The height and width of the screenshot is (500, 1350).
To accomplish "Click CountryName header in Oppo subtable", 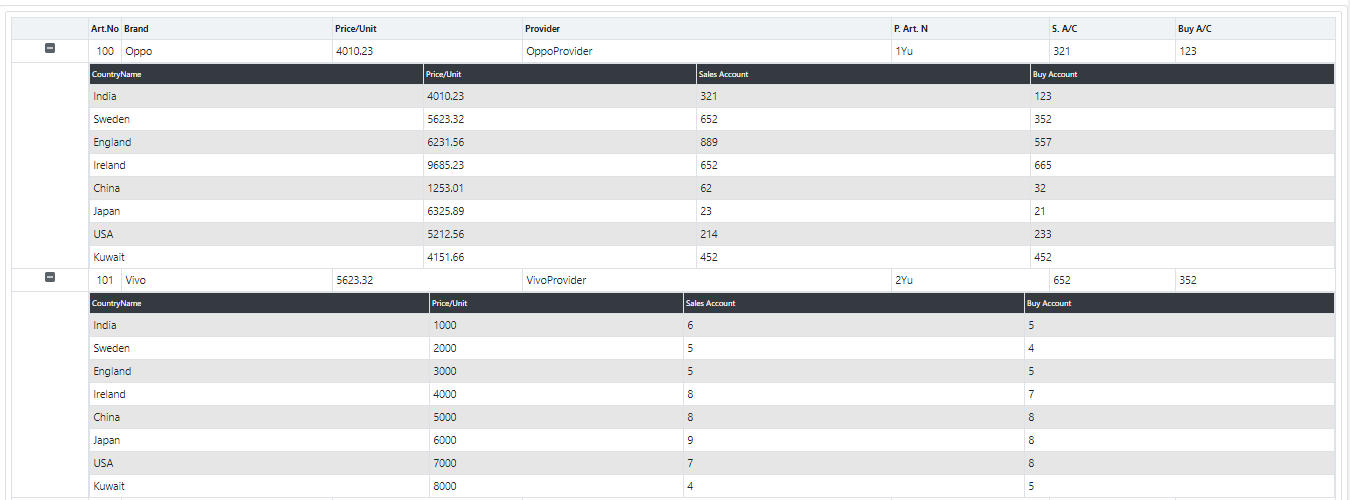I will [117, 74].
